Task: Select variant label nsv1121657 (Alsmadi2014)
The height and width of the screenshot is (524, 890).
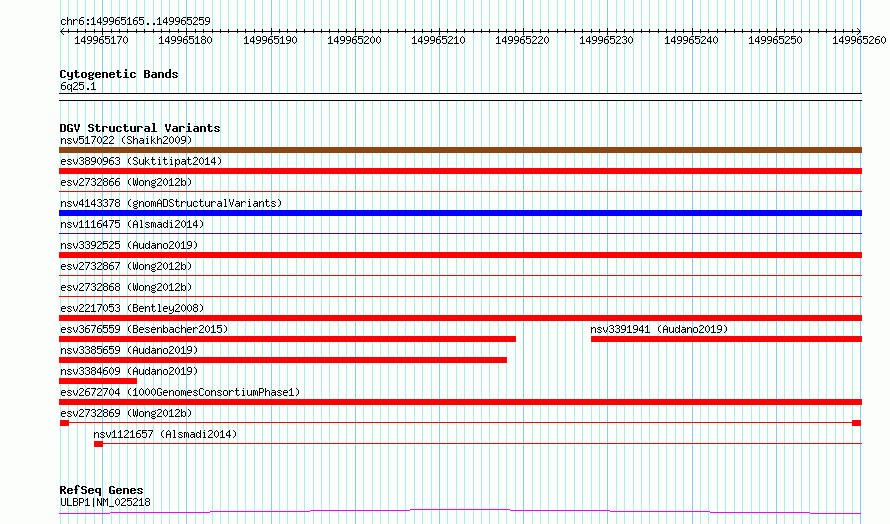Action: (x=165, y=434)
